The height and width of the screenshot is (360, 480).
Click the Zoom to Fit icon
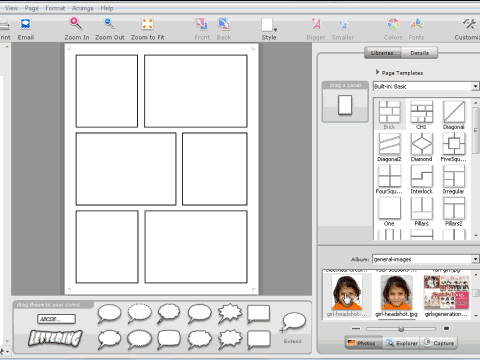(147, 24)
